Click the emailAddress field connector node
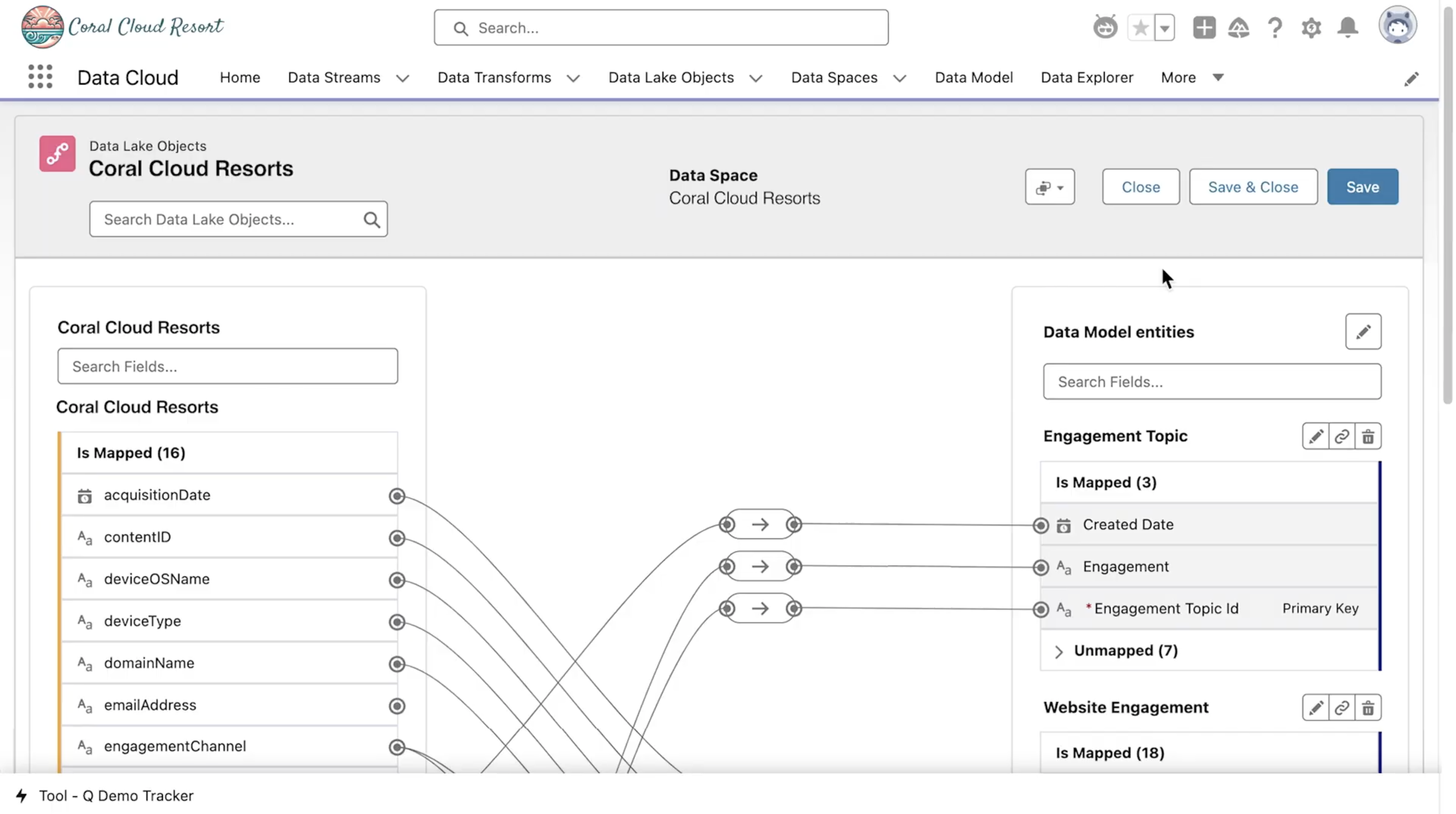 [x=397, y=706]
